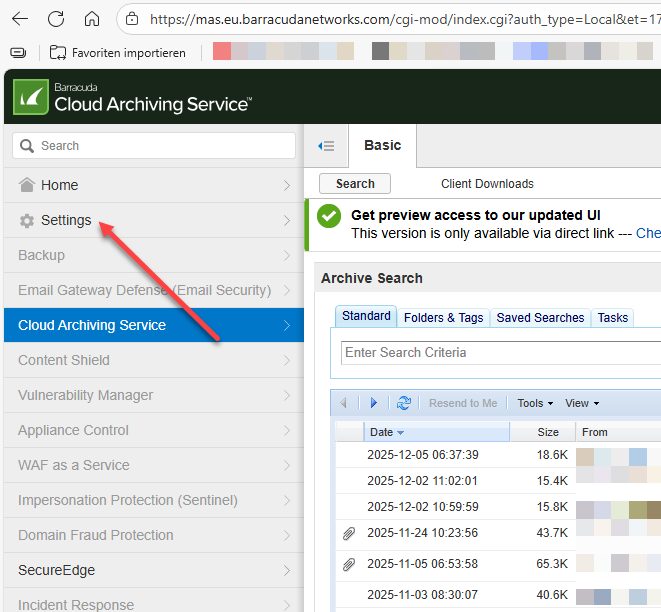Click the green checkmark preview notice icon
Screen dimensions: 661x612
pyautogui.click(x=329, y=216)
